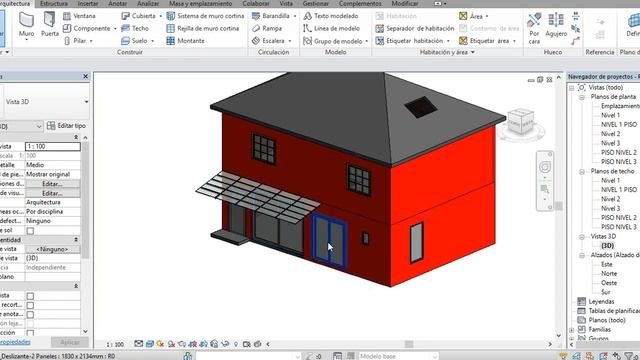Viewport: 640px width, 360px height.
Task: Click Sistema de muro cortina
Action: click(x=205, y=16)
